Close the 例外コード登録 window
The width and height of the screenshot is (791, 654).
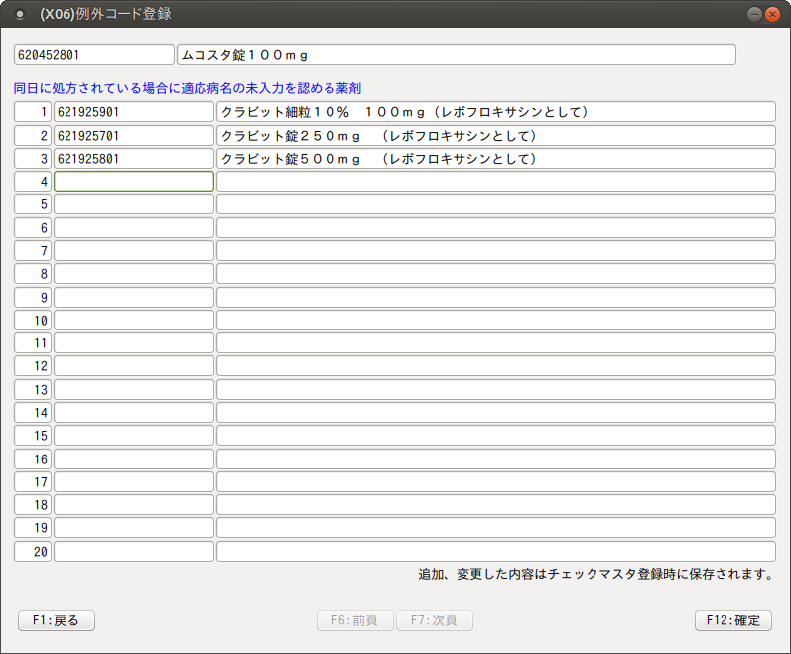pos(772,15)
